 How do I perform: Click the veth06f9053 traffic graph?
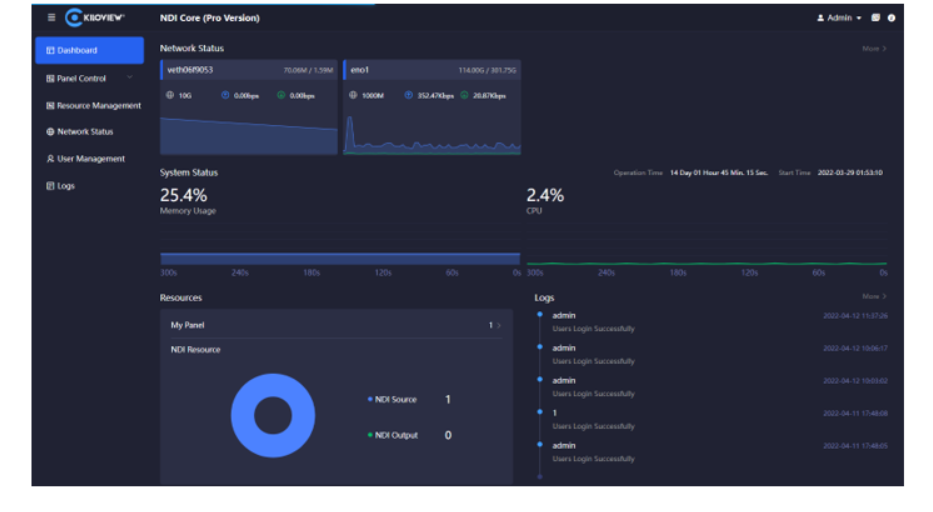coord(249,135)
